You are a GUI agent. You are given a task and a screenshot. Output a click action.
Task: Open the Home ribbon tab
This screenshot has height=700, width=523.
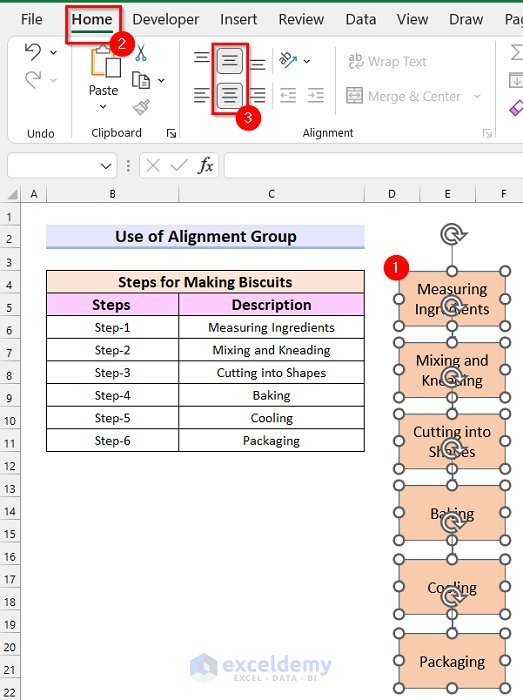(92, 20)
